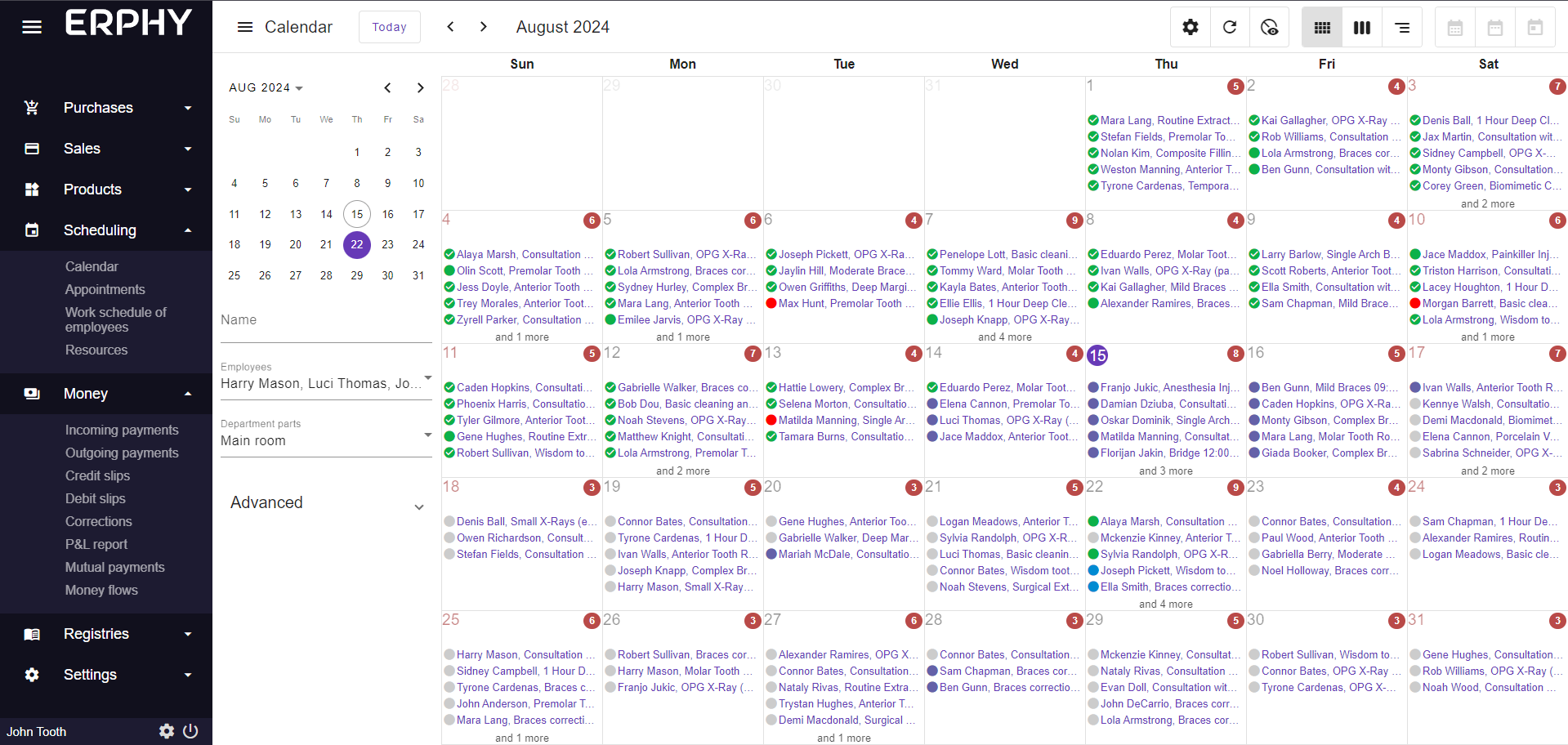This screenshot has width=1568, height=745.
Task: Switch to the column view layout
Action: pyautogui.click(x=1362, y=27)
